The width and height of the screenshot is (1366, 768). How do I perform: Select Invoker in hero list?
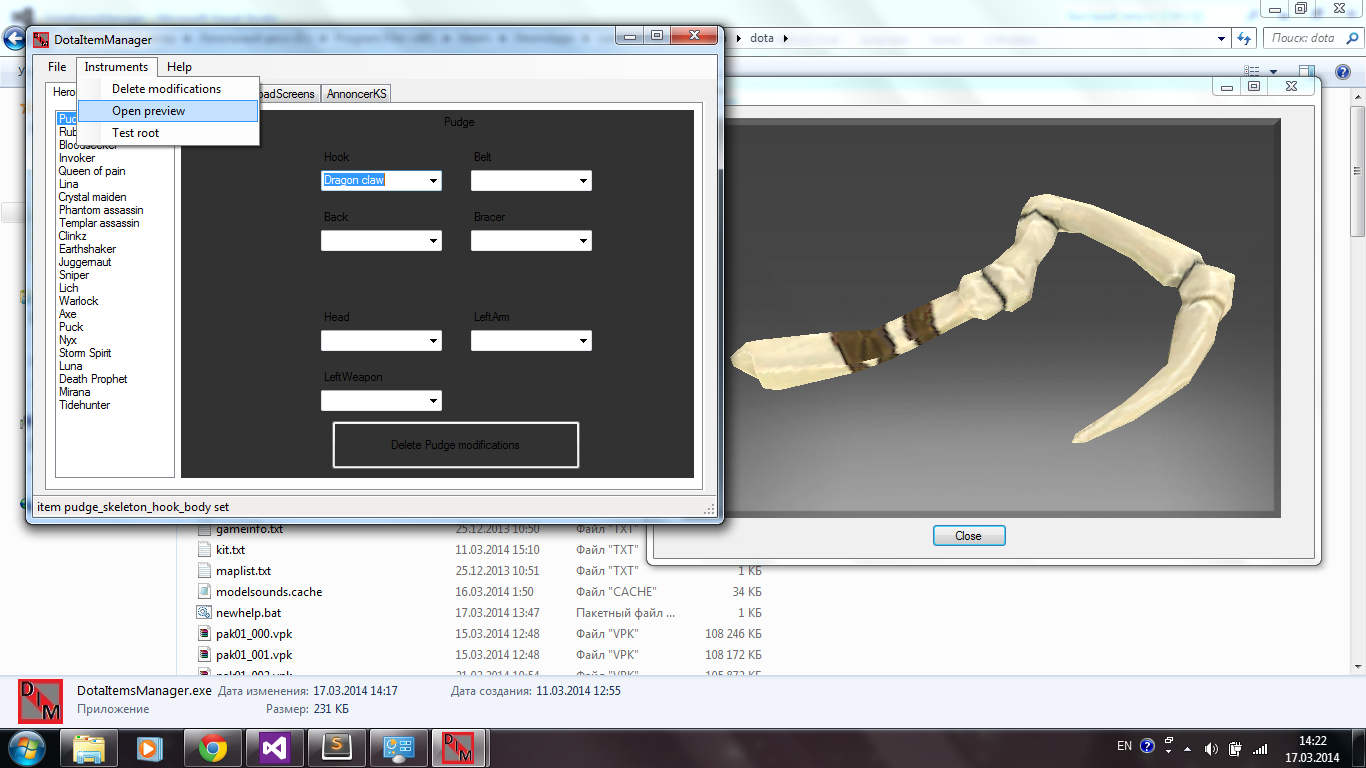coord(77,158)
